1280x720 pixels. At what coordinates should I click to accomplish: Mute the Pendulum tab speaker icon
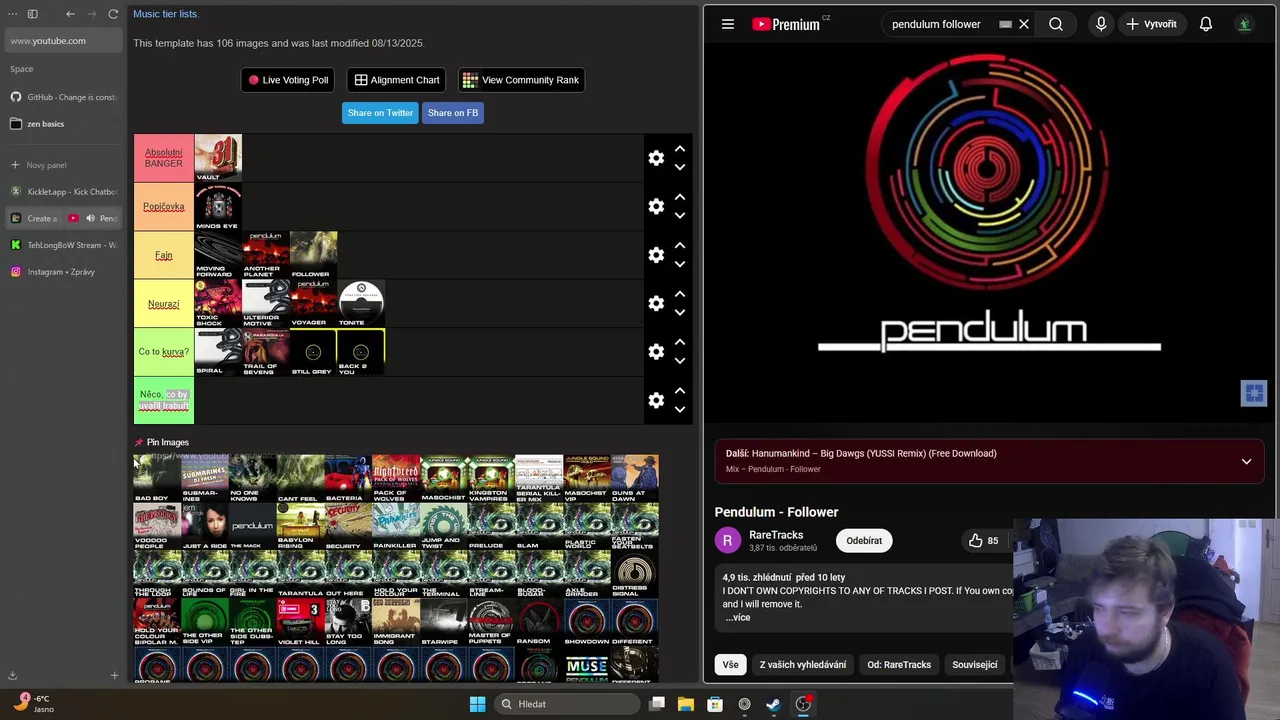click(90, 218)
